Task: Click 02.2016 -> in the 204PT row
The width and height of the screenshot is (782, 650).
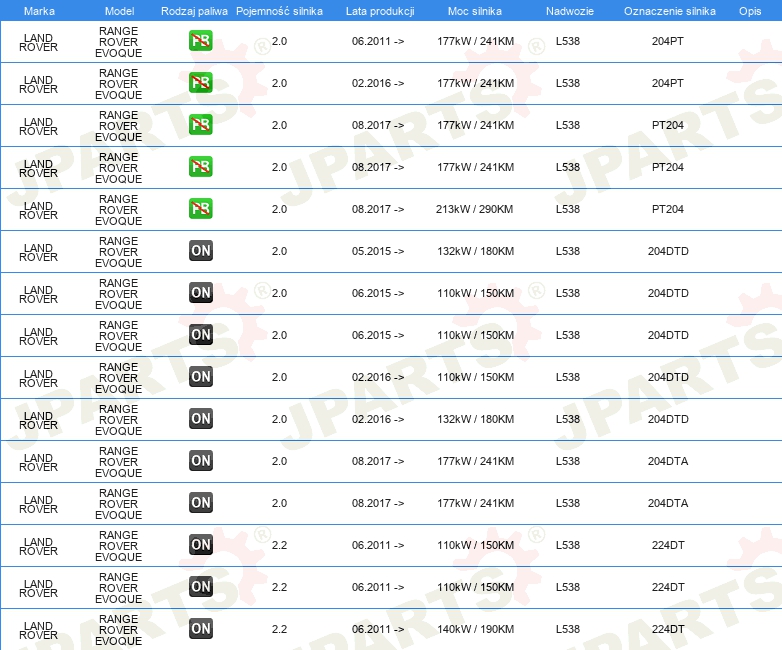Action: [x=378, y=83]
